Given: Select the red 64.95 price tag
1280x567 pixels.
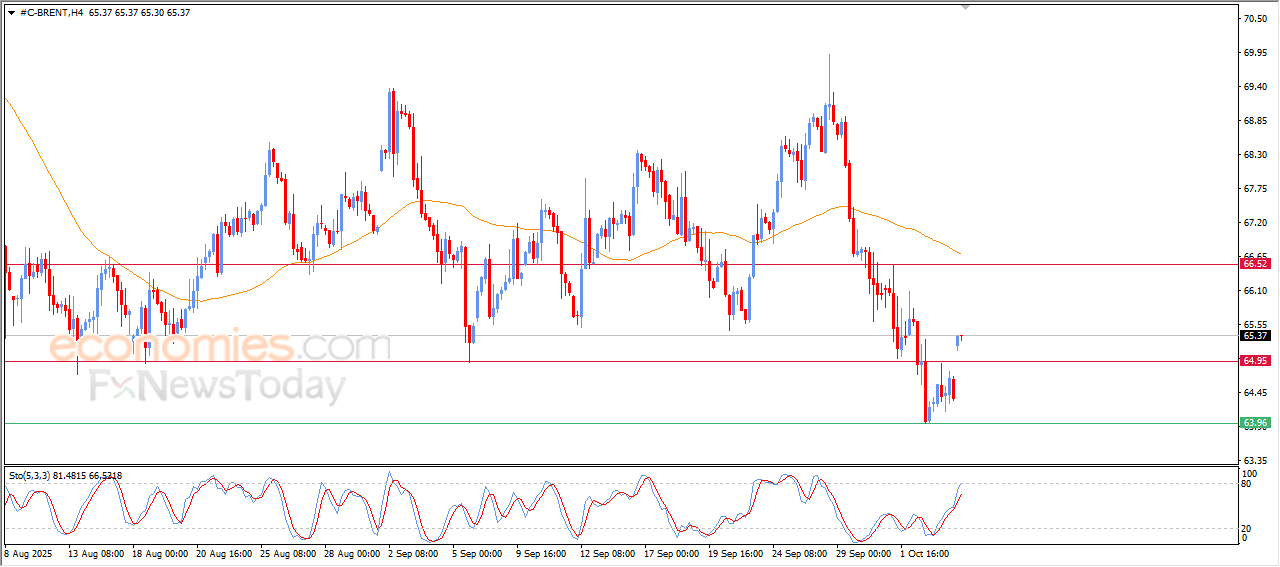Looking at the screenshot, I should click(1254, 361).
